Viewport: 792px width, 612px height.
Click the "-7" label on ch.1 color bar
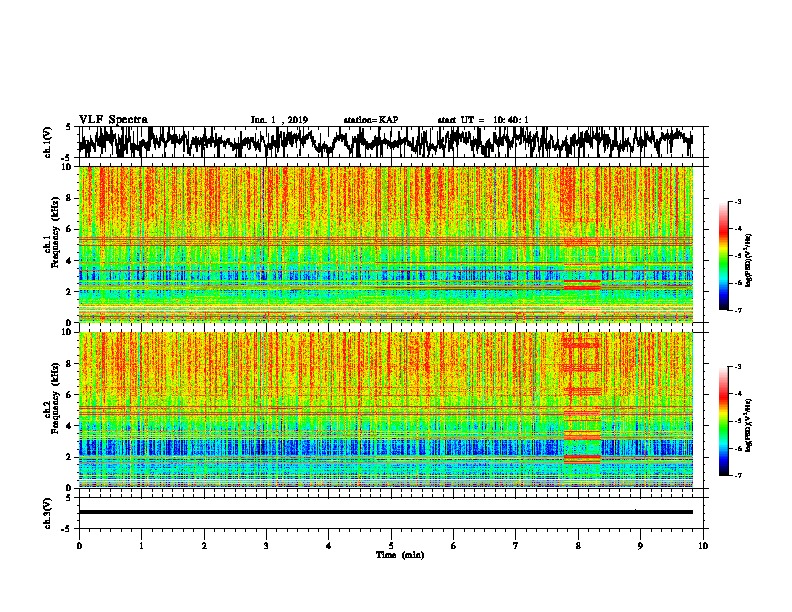[x=737, y=310]
